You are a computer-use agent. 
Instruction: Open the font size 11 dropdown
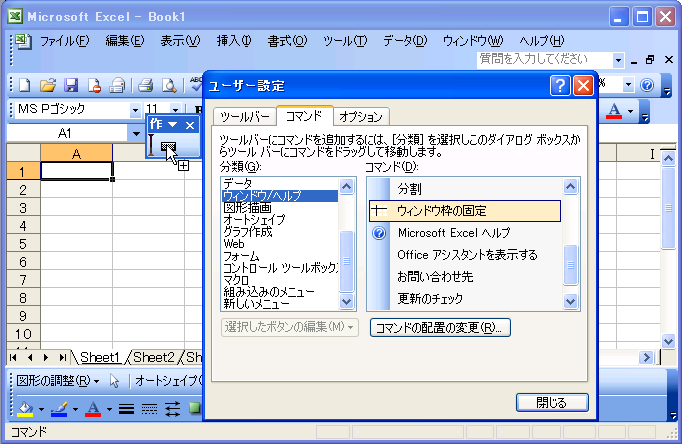point(175,110)
